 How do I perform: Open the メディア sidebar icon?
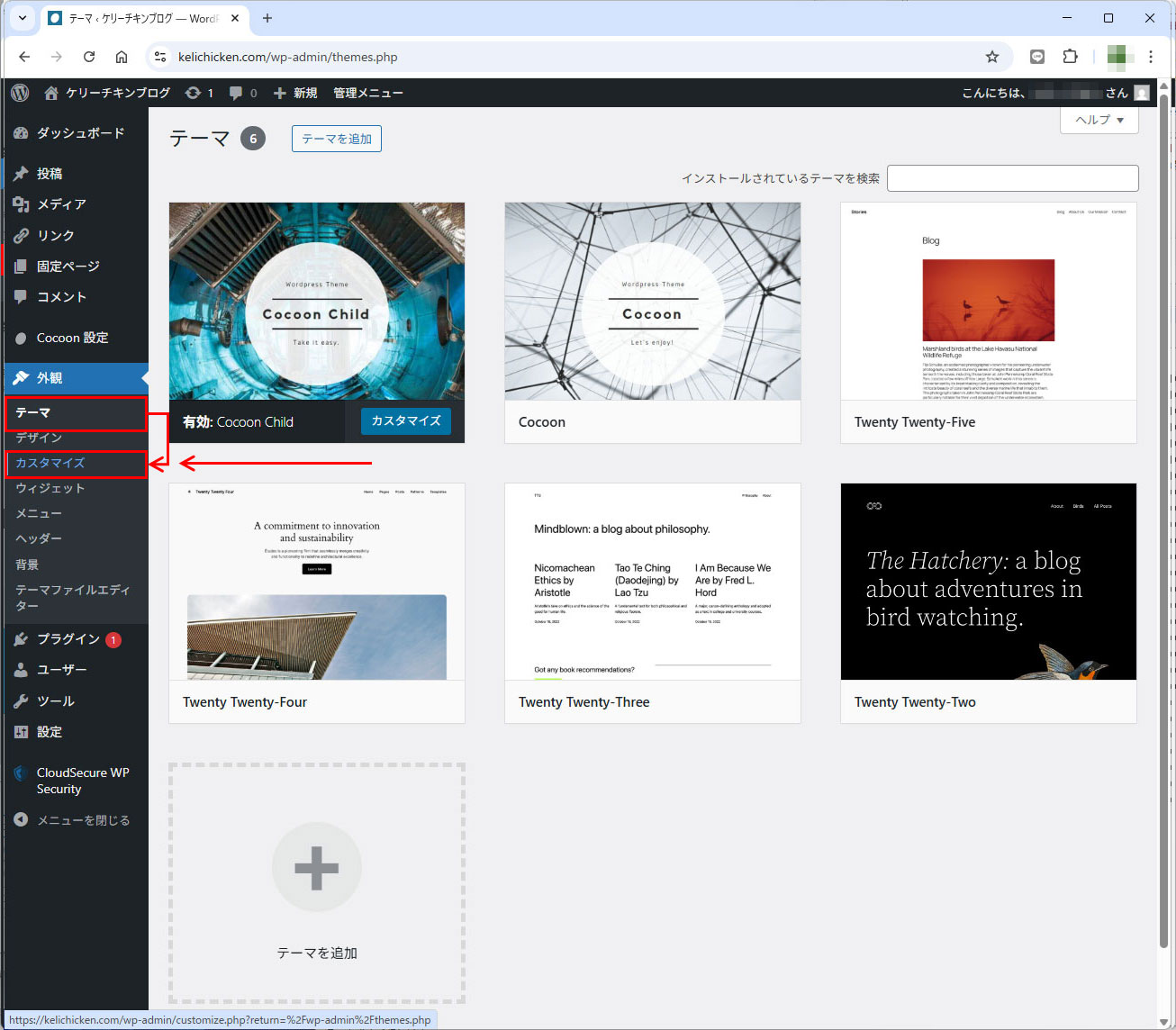click(x=21, y=204)
